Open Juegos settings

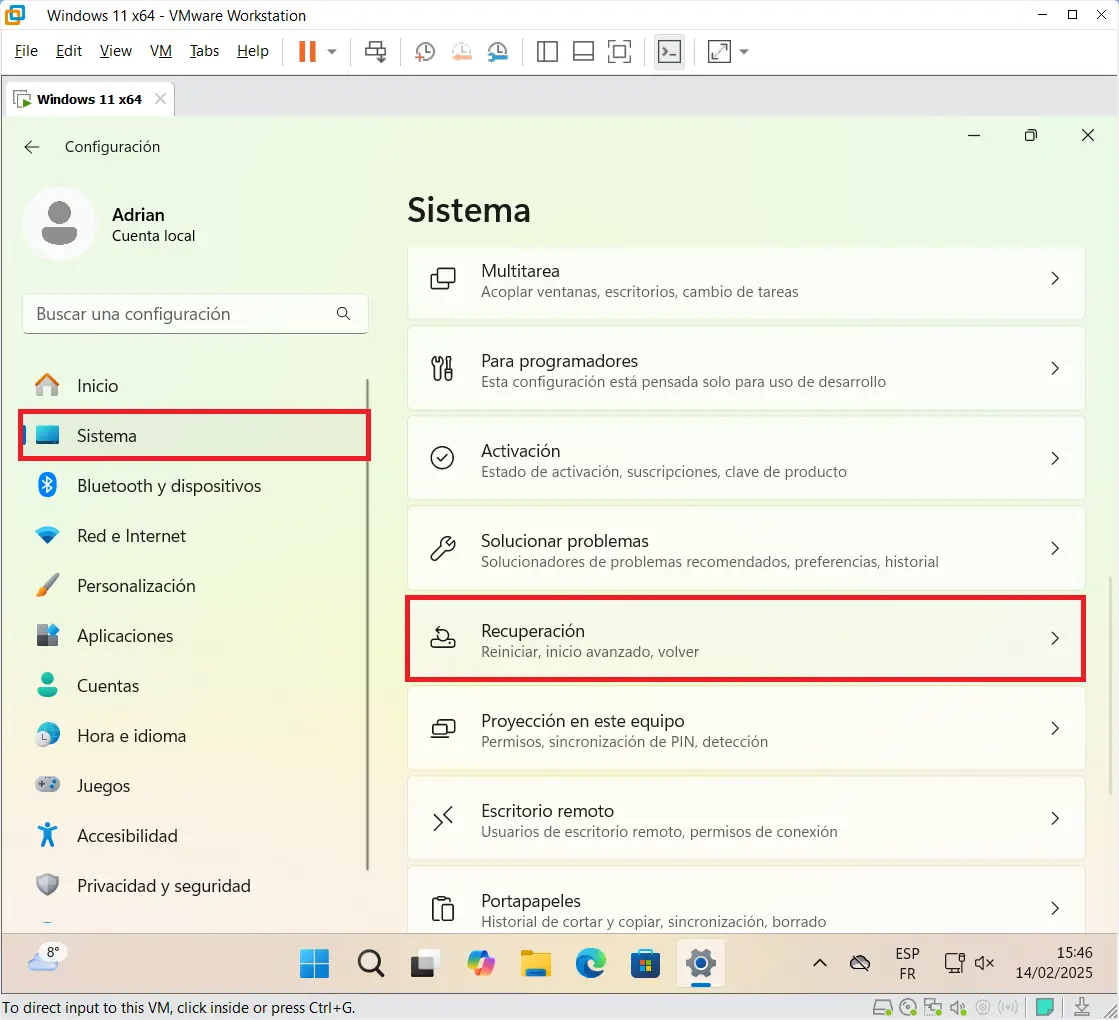pos(193,785)
